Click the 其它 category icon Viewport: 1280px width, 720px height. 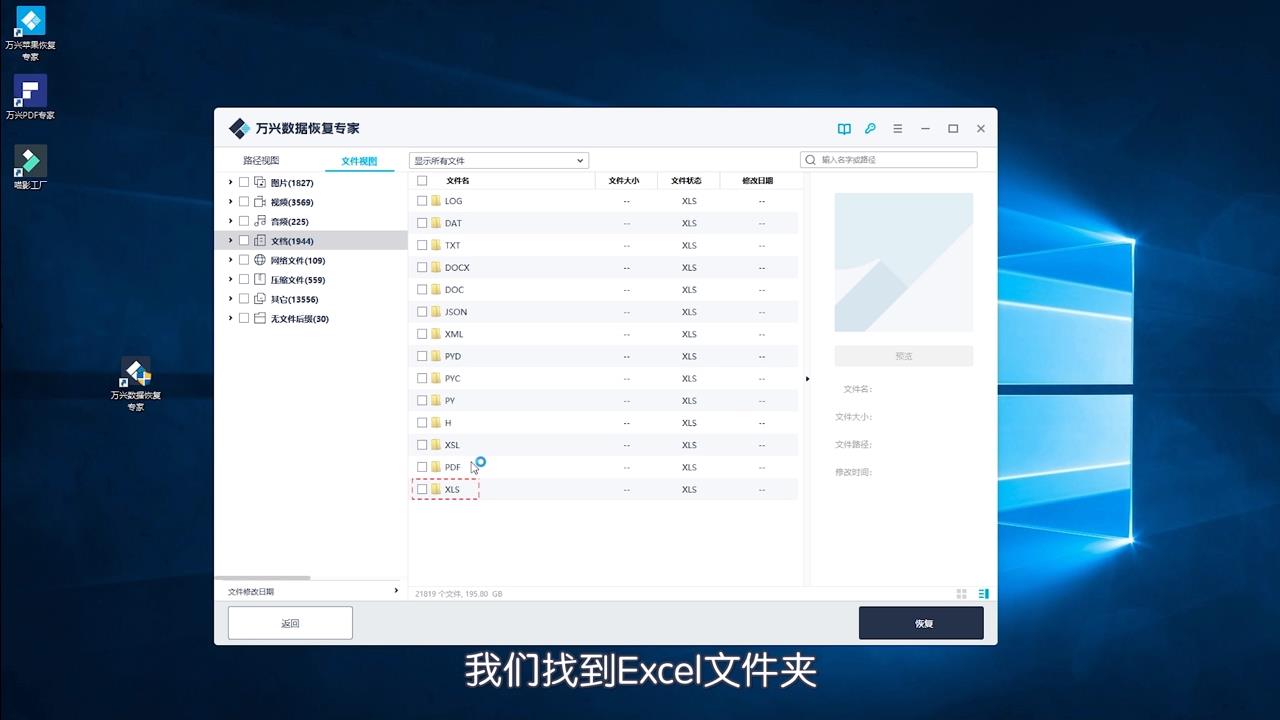click(260, 299)
